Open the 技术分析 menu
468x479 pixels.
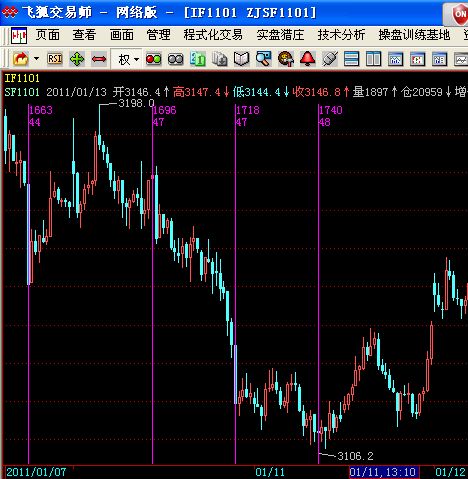click(341, 35)
